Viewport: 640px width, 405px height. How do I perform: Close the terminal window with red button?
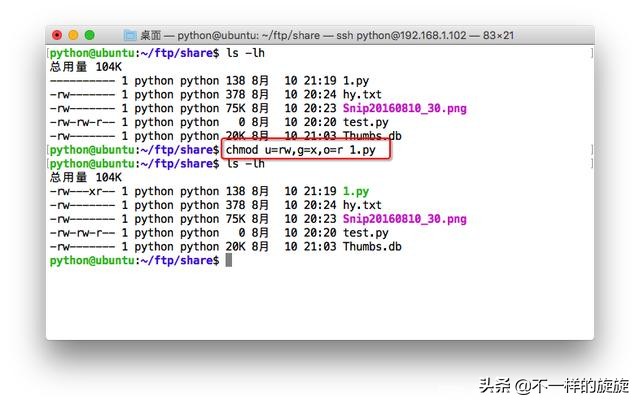(x=57, y=36)
